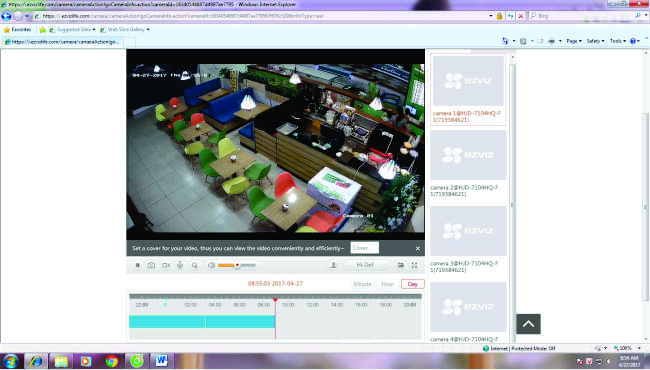The height and width of the screenshot is (370, 650).
Task: Select the Day timeline scale
Action: click(x=412, y=284)
